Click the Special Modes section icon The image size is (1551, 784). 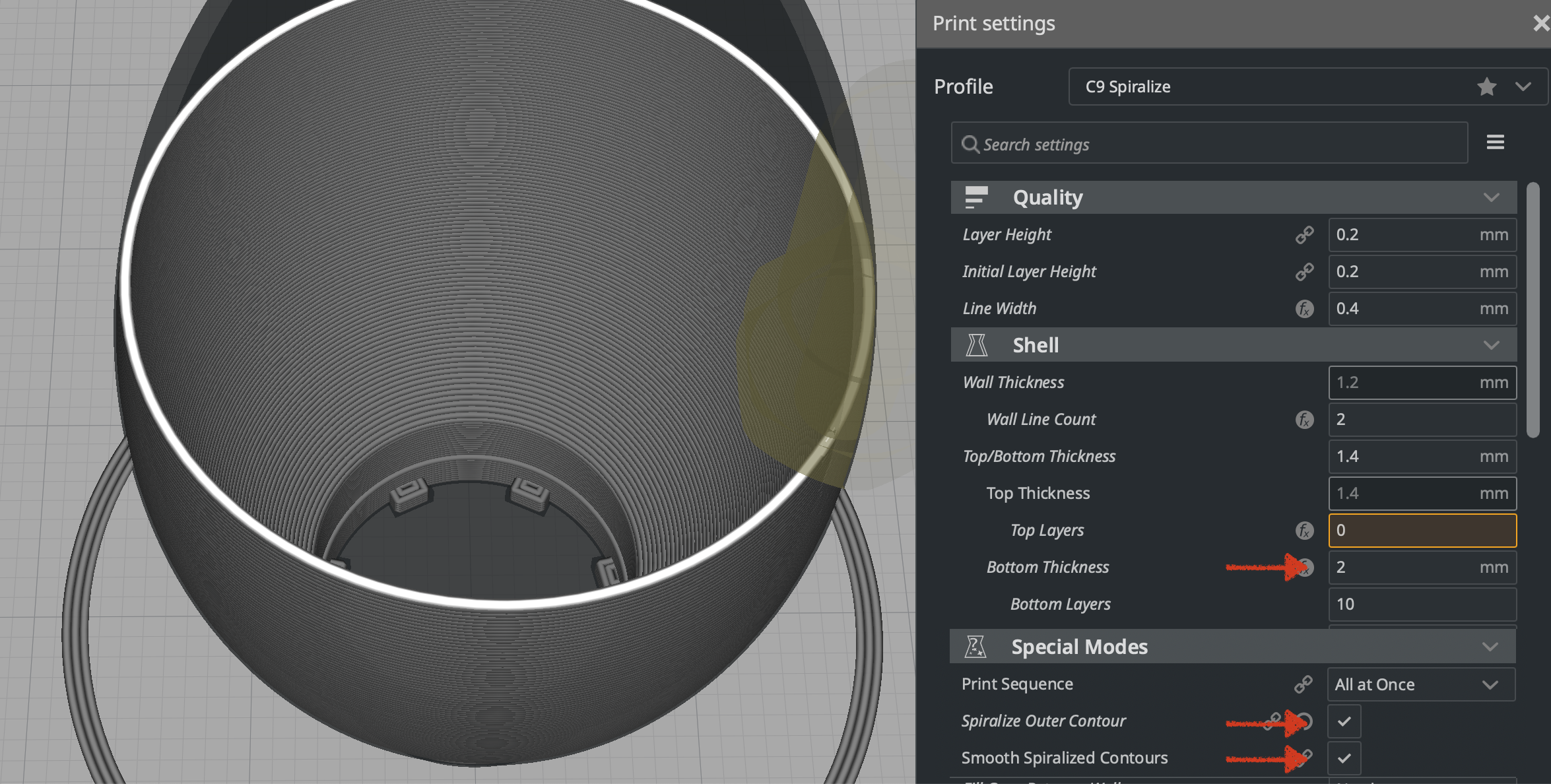pyautogui.click(x=977, y=646)
